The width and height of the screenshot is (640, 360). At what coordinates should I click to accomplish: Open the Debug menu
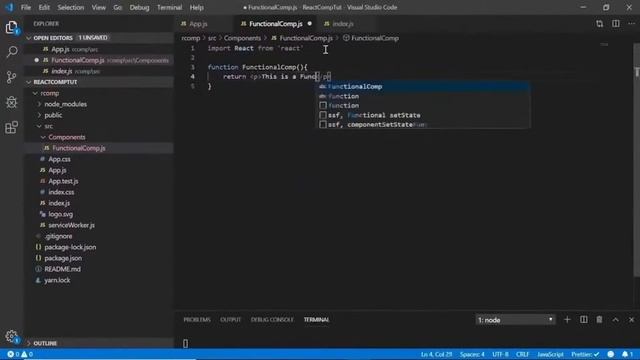(x=139, y=7)
